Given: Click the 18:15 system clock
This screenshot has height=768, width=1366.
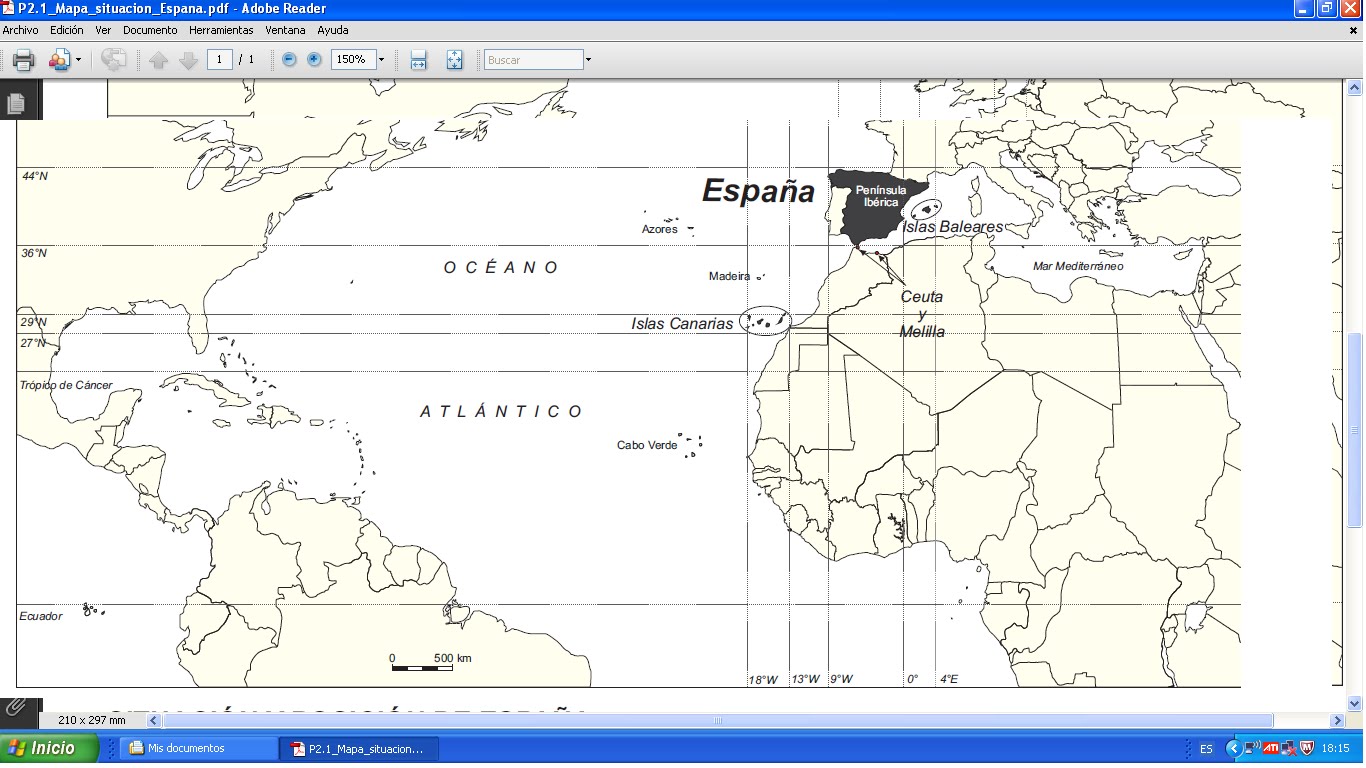Looking at the screenshot, I should [x=1336, y=748].
